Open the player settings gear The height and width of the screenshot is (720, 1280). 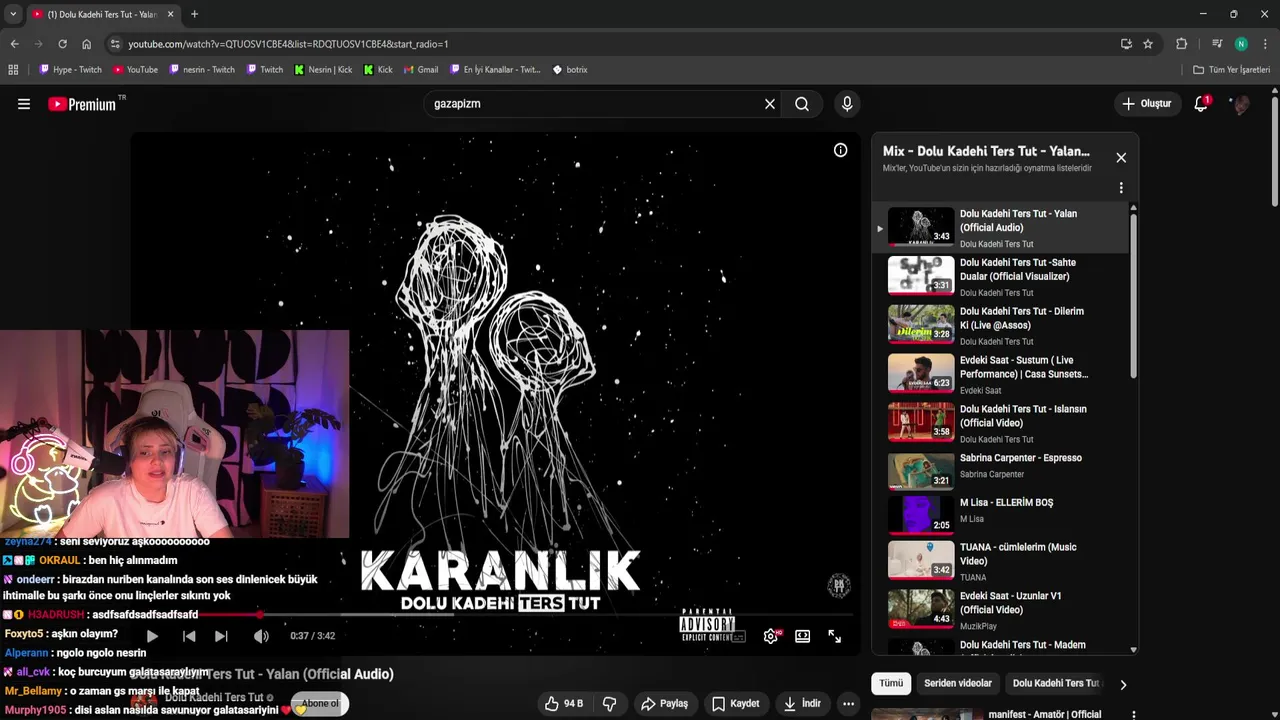[771, 636]
